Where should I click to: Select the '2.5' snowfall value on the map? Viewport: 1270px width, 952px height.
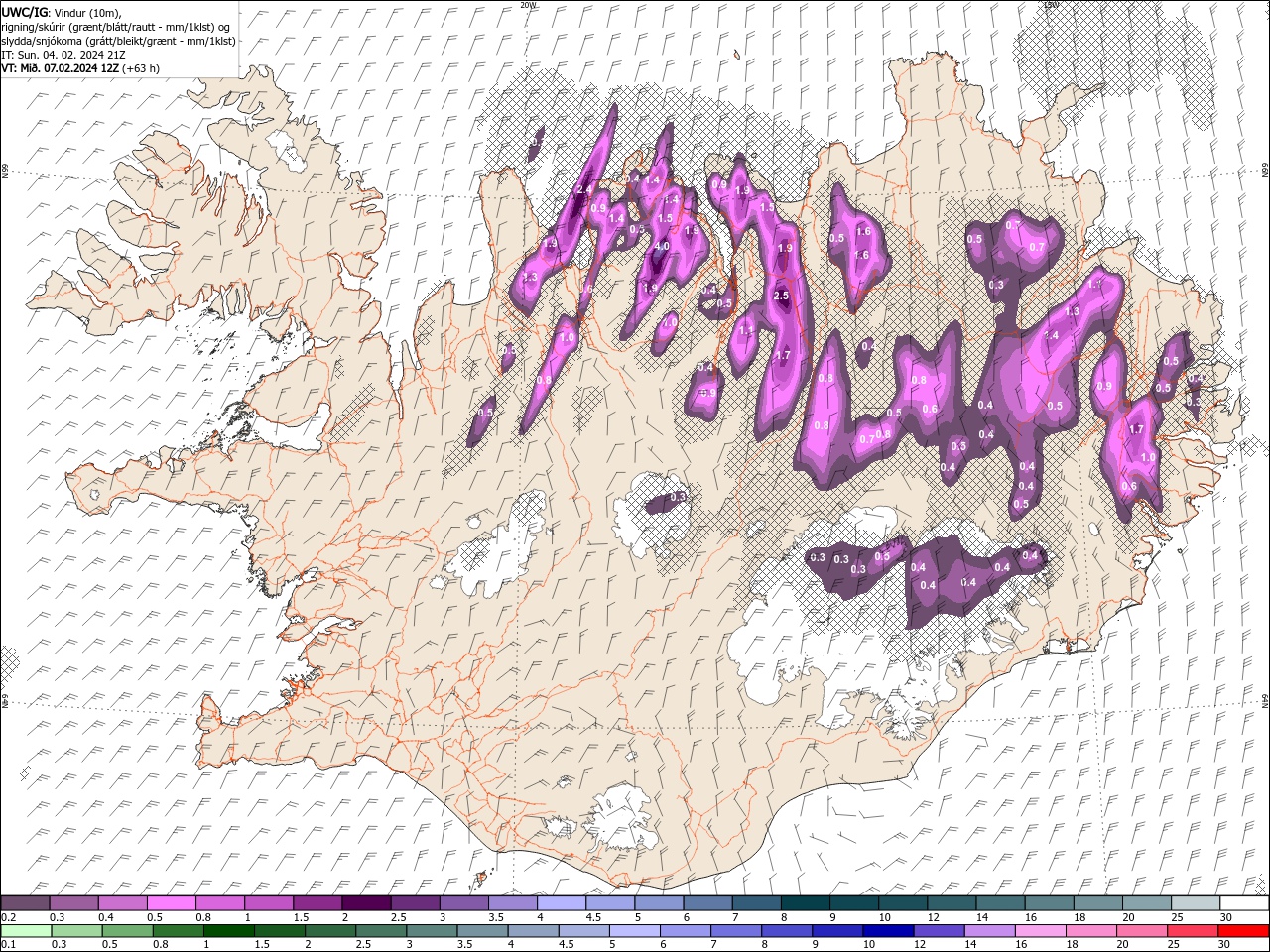point(781,296)
